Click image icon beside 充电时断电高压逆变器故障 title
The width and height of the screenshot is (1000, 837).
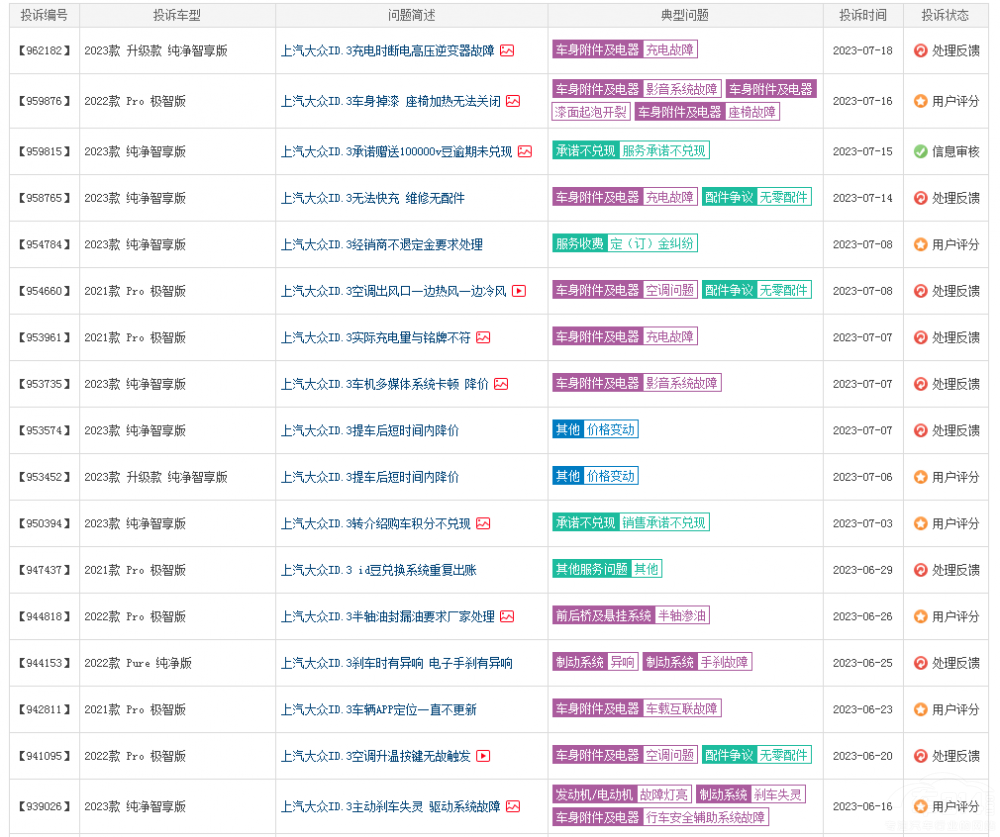pyautogui.click(x=507, y=51)
